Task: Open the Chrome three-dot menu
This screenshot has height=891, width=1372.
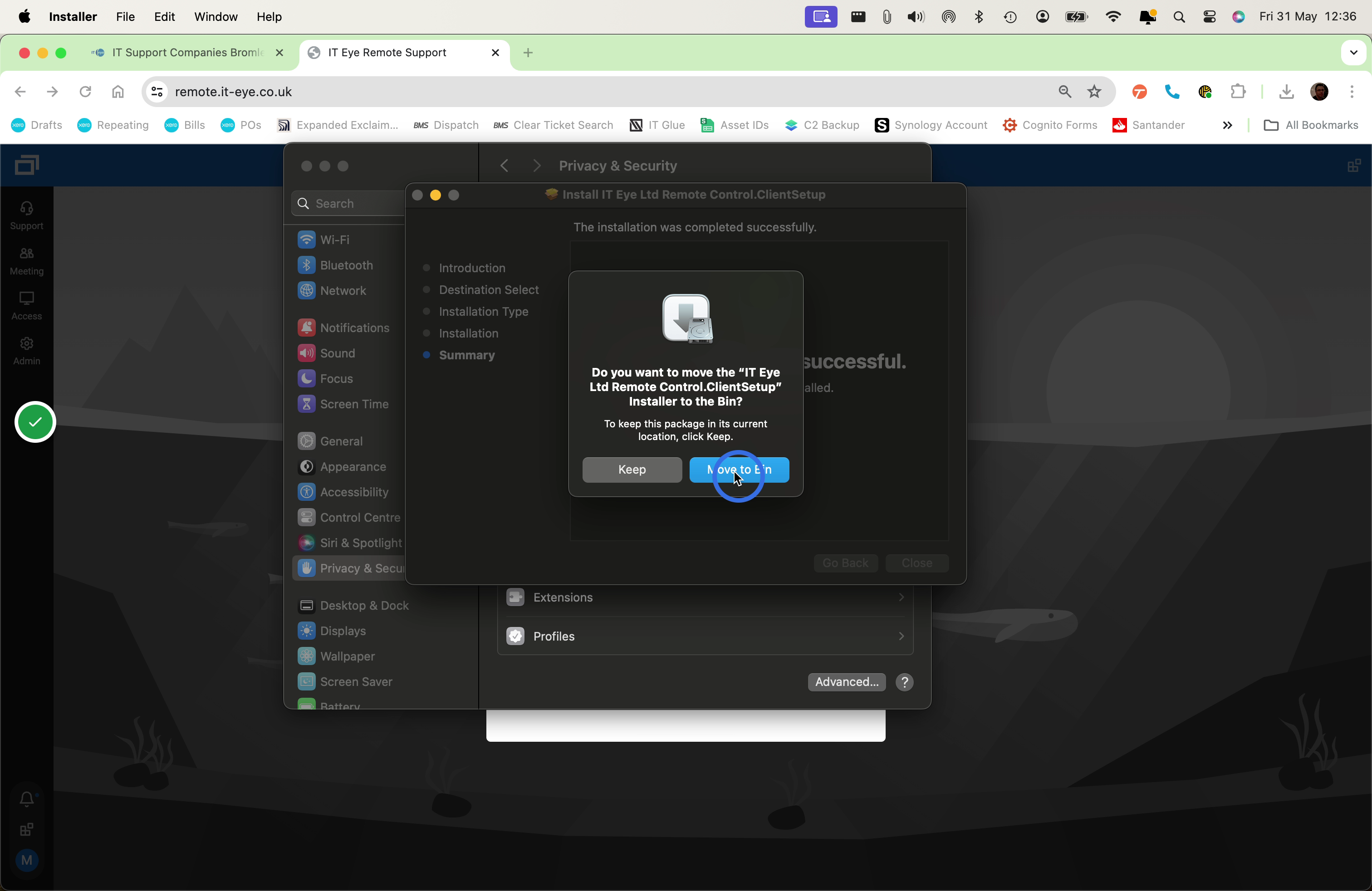Action: click(x=1352, y=92)
